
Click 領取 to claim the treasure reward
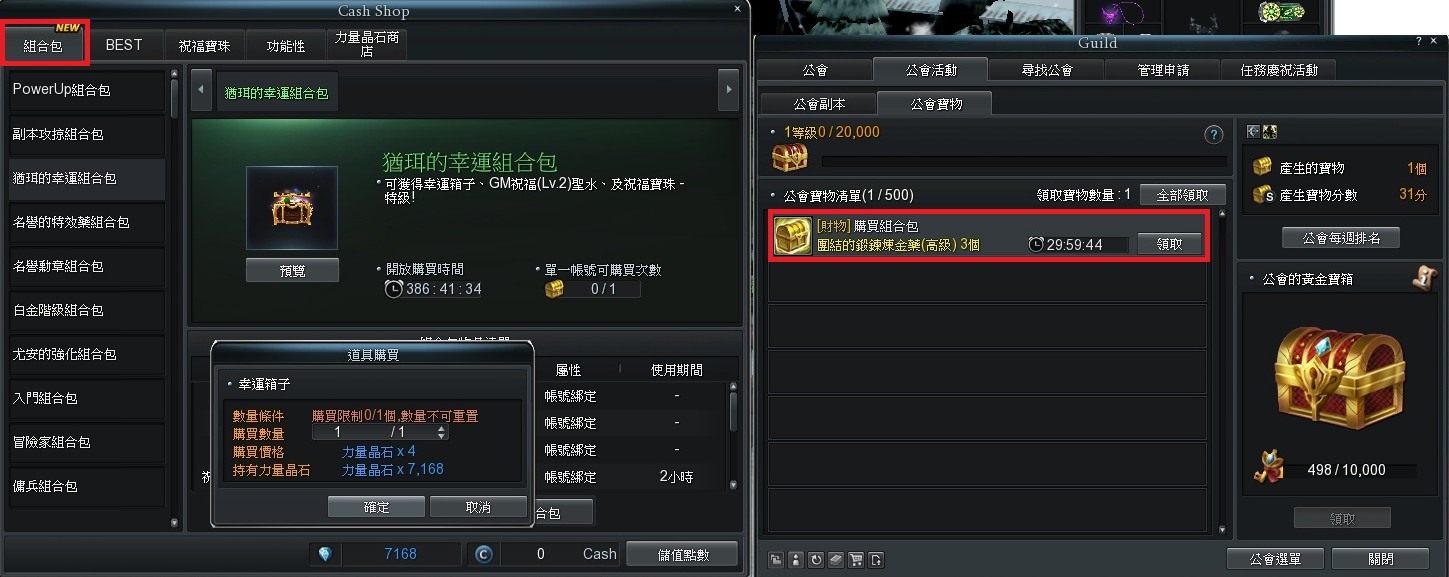pyautogui.click(x=1170, y=244)
